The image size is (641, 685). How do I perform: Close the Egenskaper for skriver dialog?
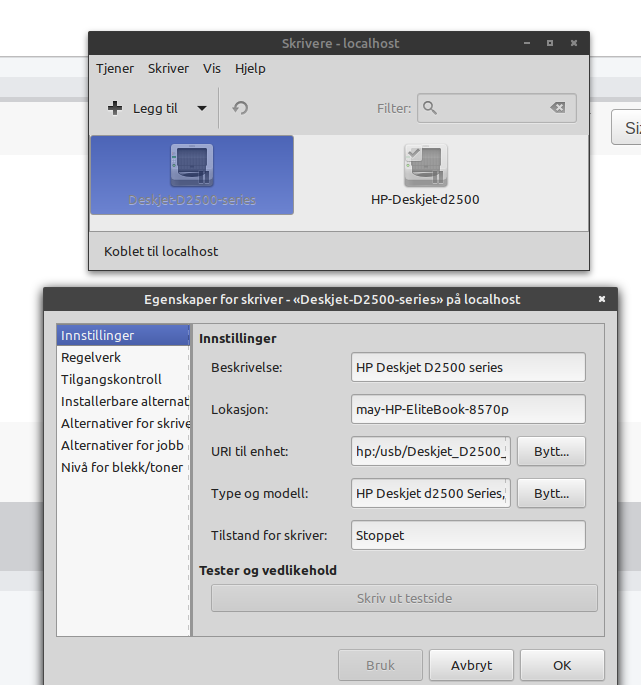[x=602, y=299]
